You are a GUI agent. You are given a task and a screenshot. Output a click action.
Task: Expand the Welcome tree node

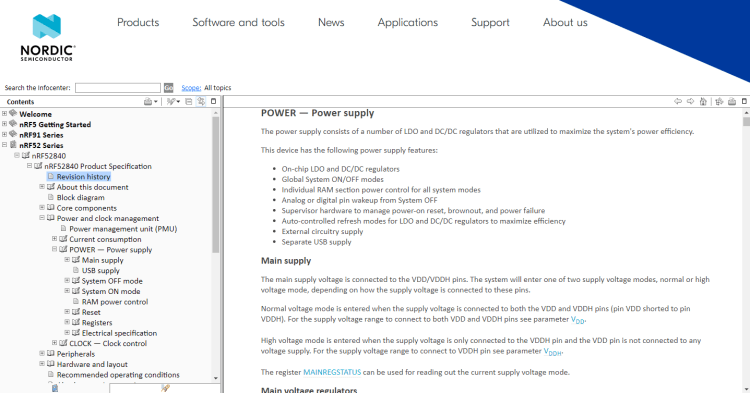[x=4, y=114]
